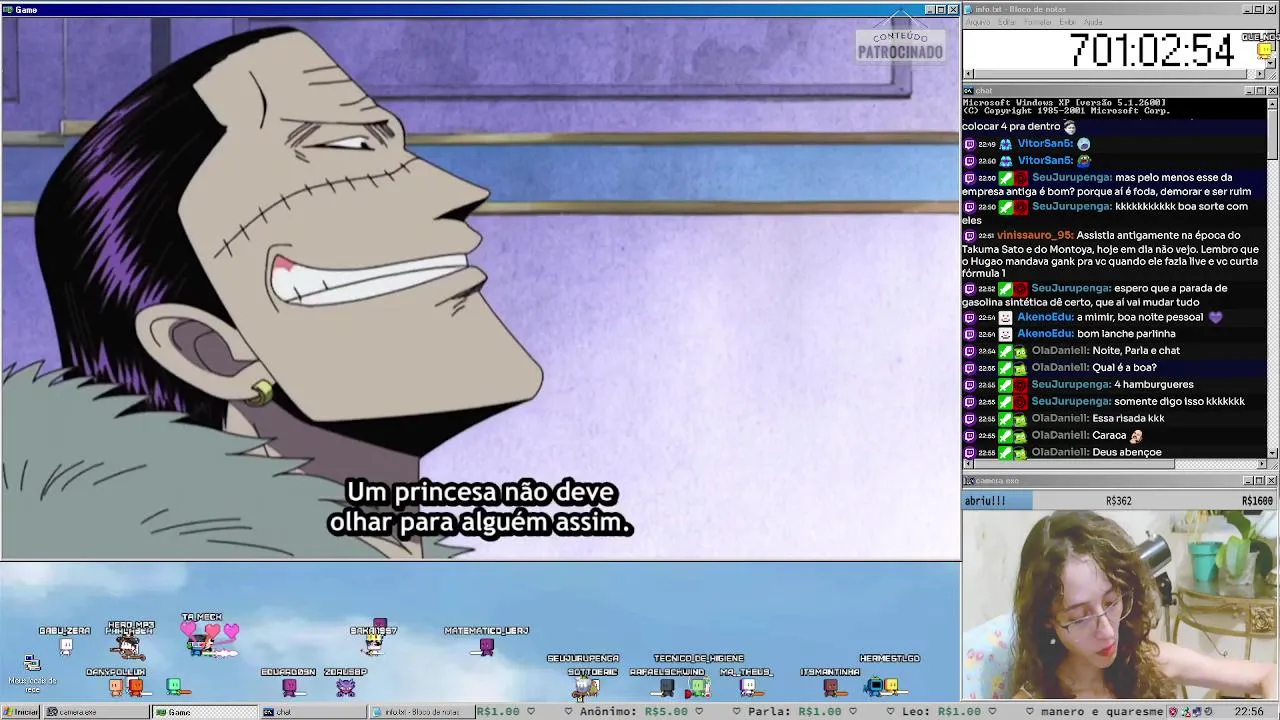This screenshot has height=720, width=1280.
Task: Click the GABU_ZERA white avatar
Action: click(66, 646)
